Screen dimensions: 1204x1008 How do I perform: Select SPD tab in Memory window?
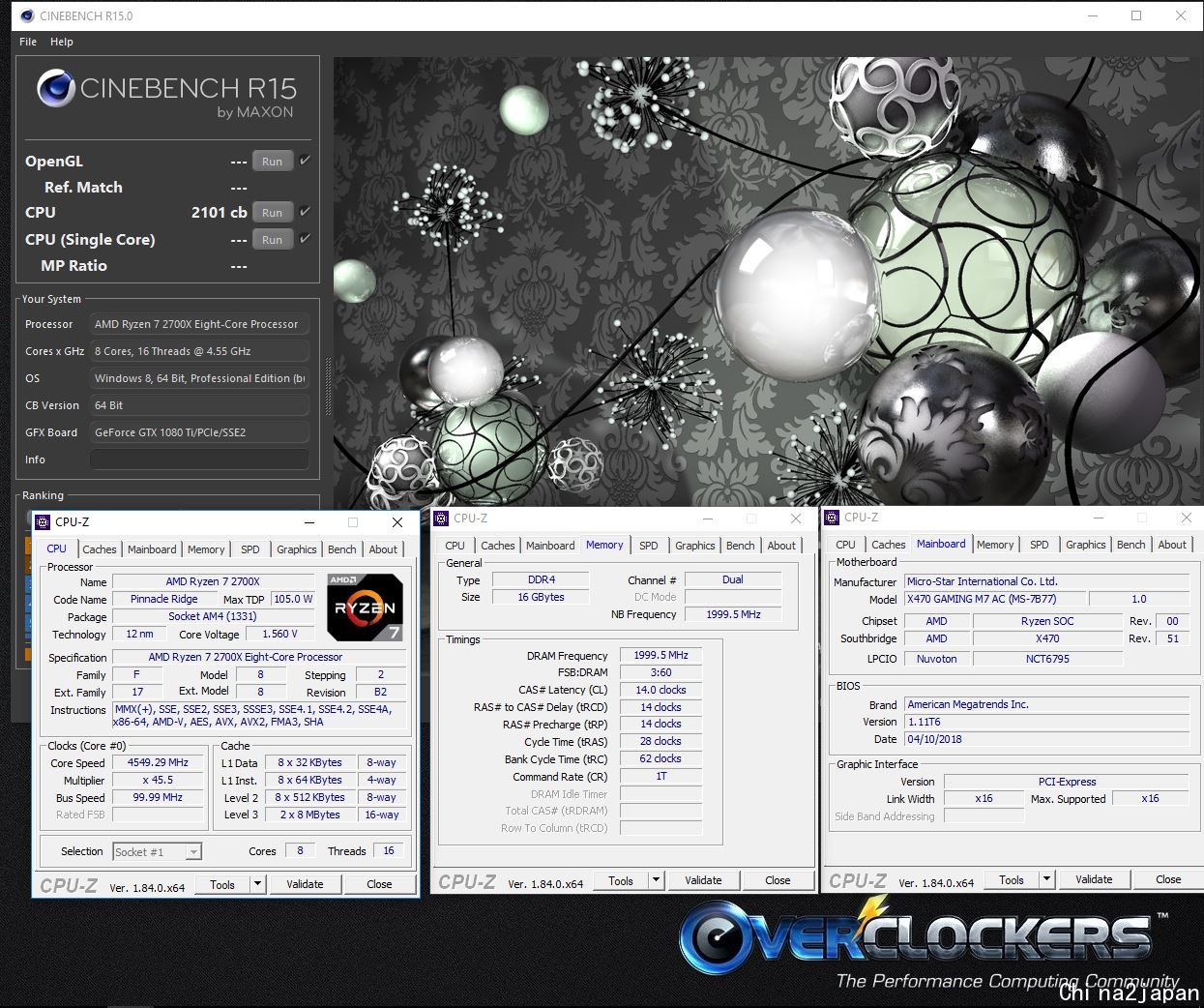tap(649, 545)
